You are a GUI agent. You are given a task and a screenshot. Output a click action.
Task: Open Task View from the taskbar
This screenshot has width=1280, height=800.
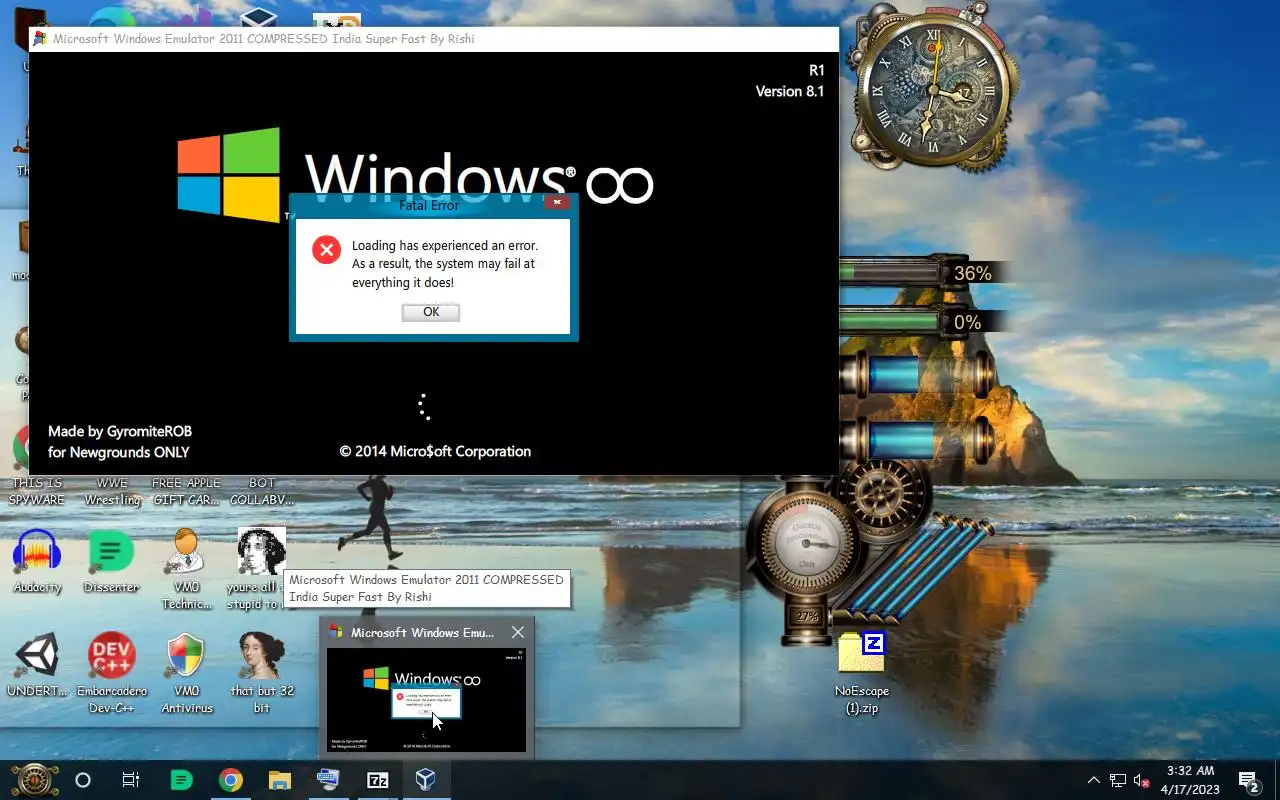(131, 780)
